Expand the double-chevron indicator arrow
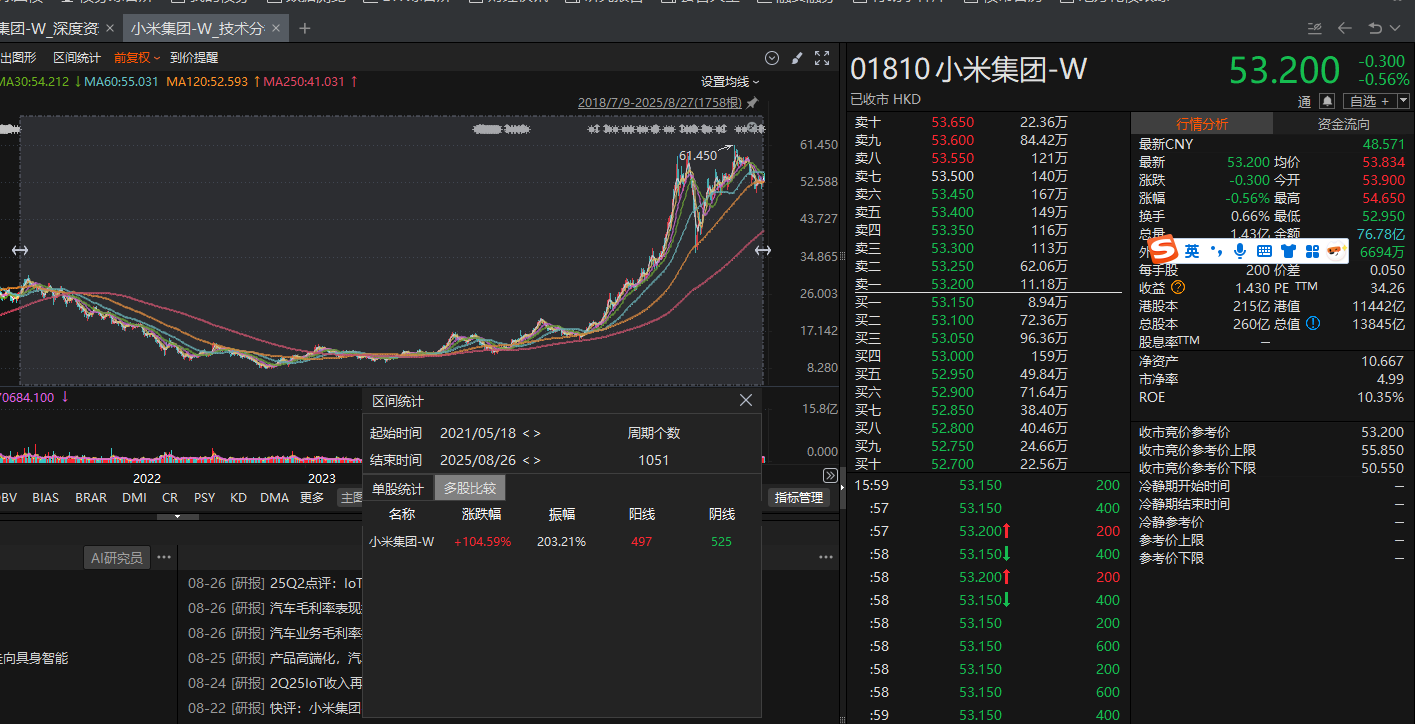 830,475
